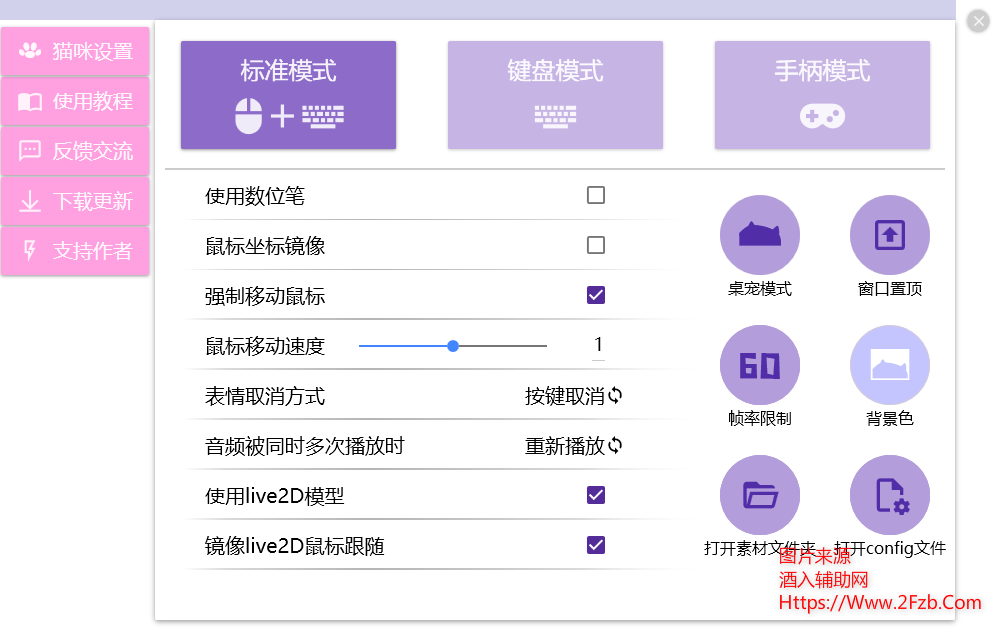Open the config file icon
1000x630 pixels.
point(889,495)
